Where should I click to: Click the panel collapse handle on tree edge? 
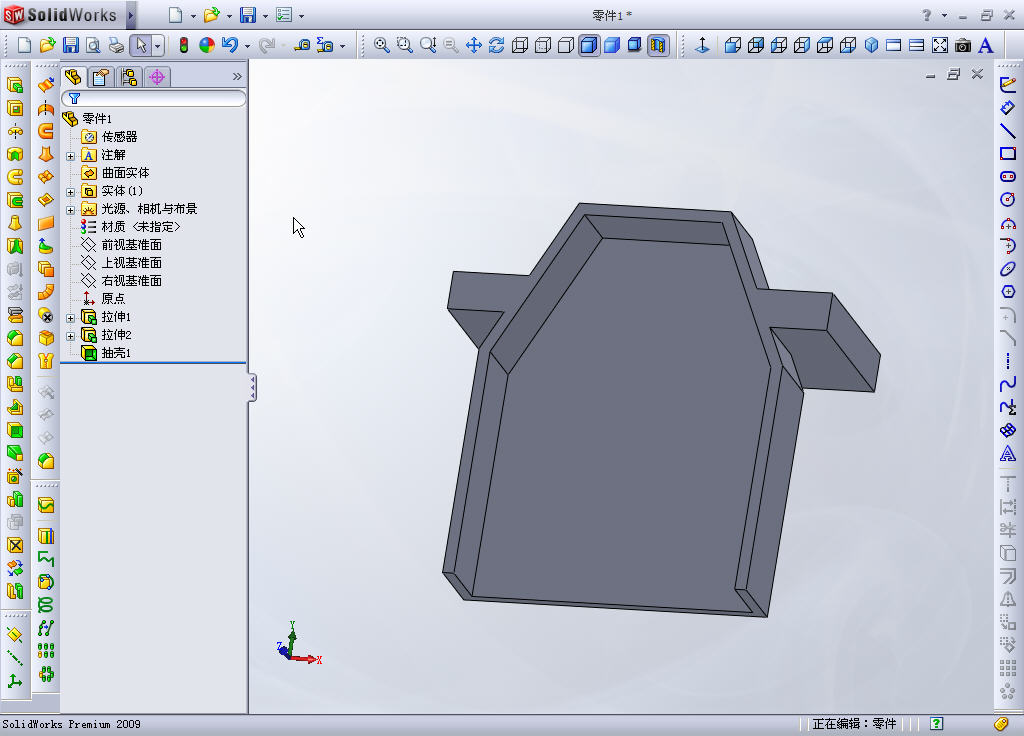(252, 387)
